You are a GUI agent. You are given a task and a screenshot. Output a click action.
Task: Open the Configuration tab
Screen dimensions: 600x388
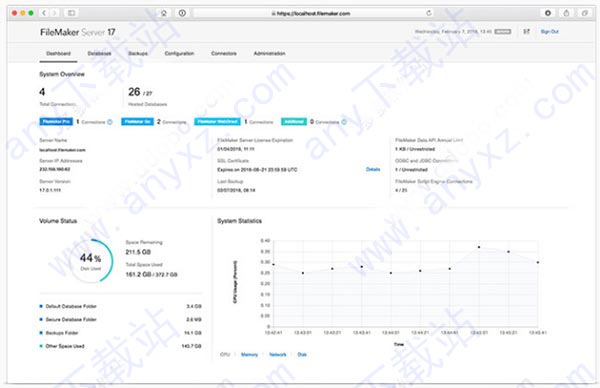(179, 54)
